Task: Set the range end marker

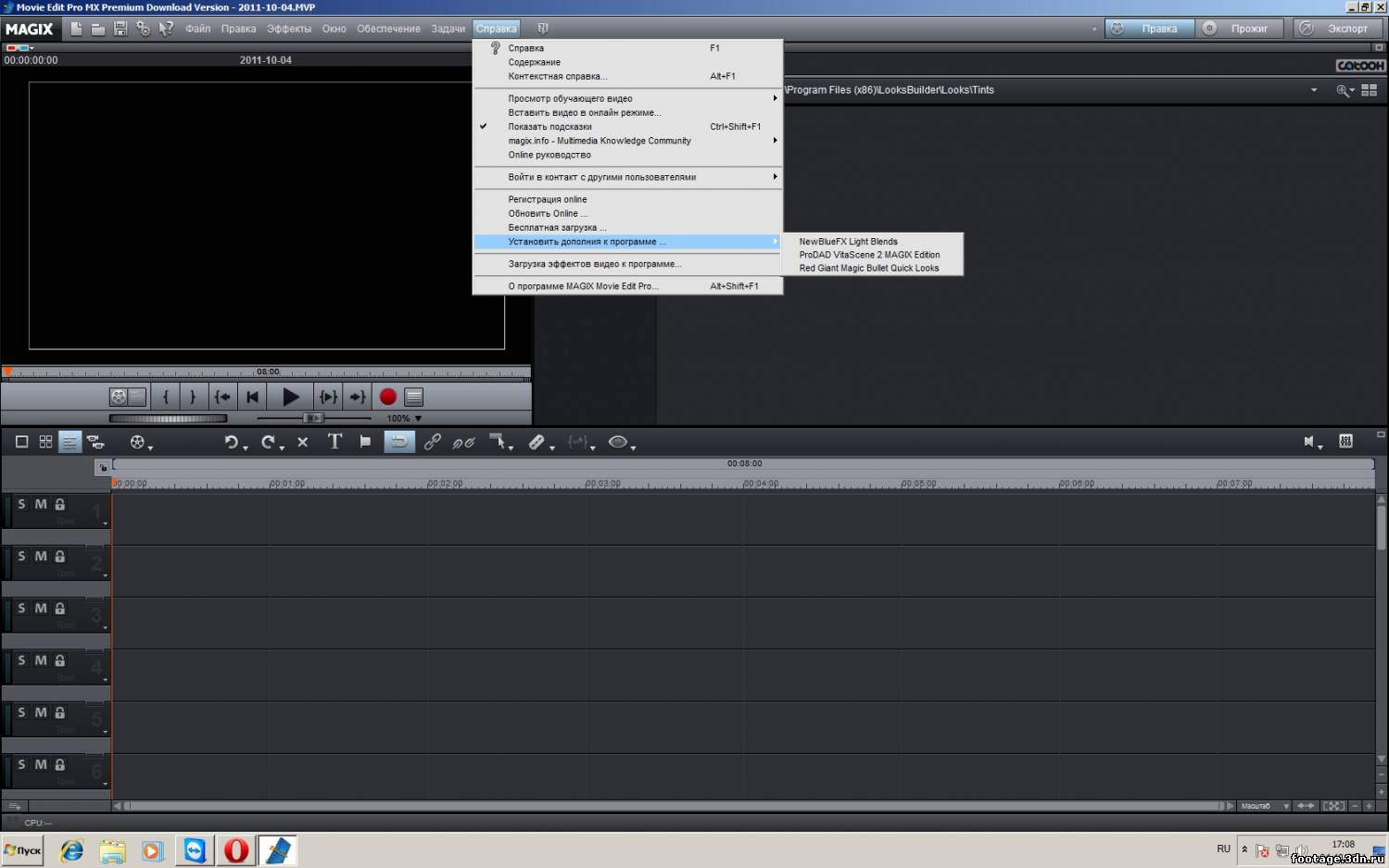Action: 193,396
